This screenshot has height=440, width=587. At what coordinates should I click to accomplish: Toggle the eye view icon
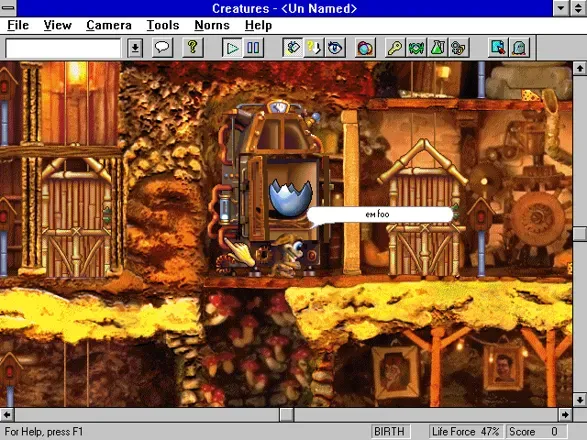(335, 48)
